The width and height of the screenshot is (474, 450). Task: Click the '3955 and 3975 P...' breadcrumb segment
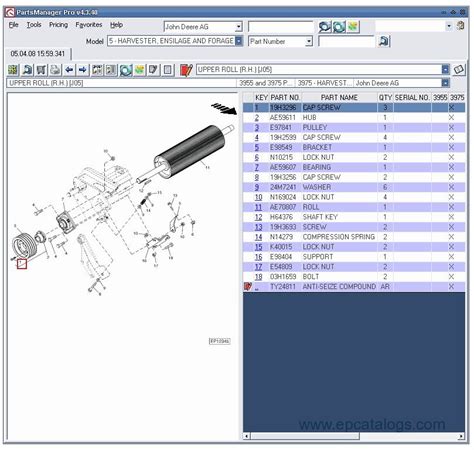[266, 83]
